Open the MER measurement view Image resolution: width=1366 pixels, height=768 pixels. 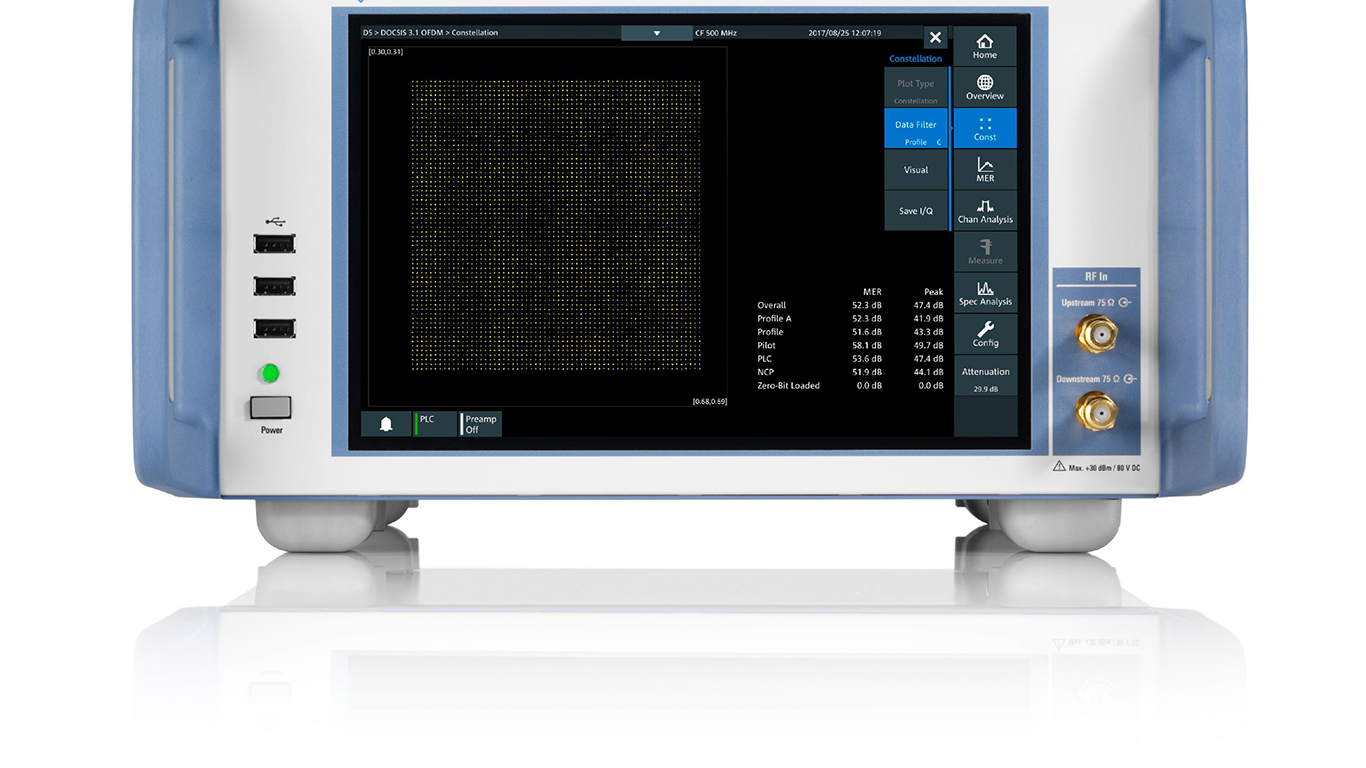tap(984, 170)
